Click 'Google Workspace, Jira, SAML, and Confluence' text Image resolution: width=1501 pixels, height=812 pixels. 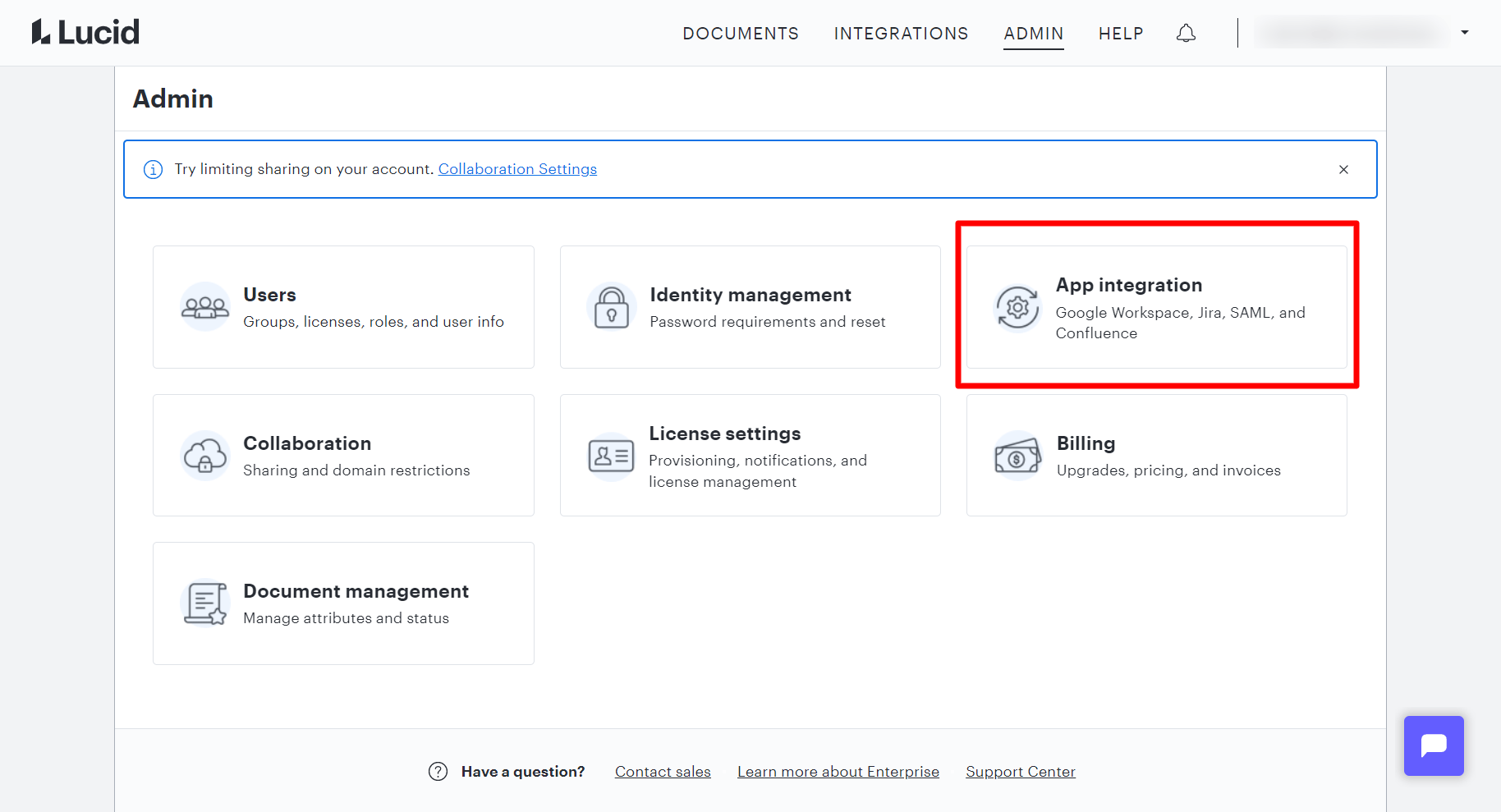tap(1181, 323)
